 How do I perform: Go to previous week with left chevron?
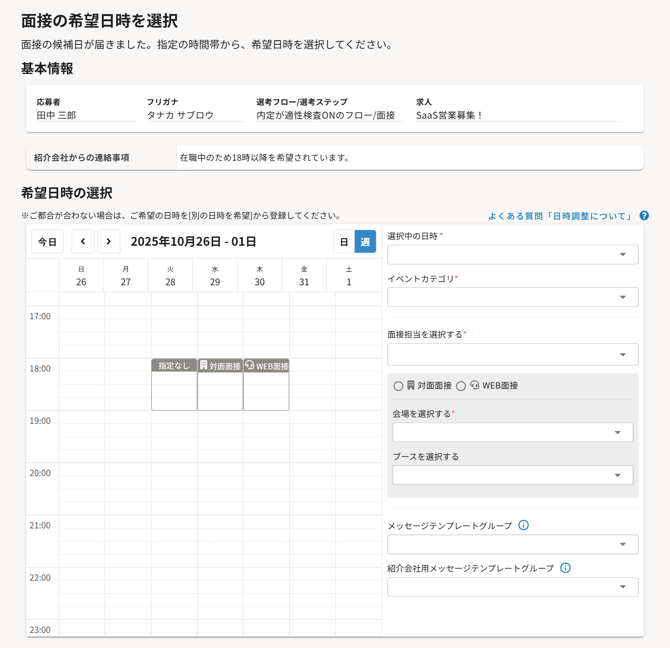(x=83, y=241)
